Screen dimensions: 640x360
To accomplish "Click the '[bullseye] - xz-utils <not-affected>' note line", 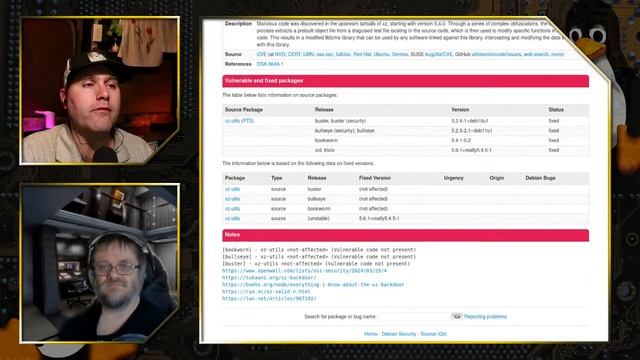I will pos(319,257).
